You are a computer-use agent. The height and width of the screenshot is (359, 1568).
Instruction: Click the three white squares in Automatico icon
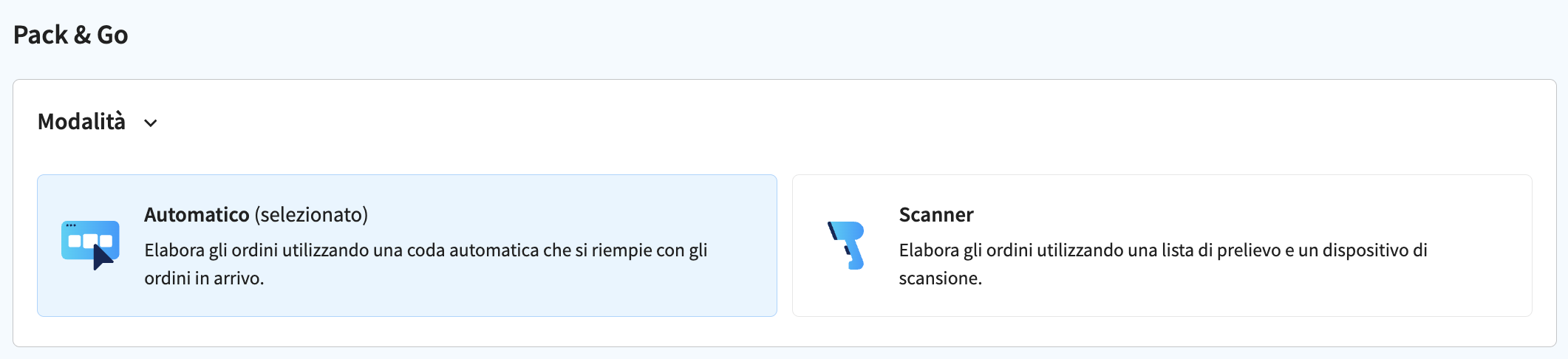click(90, 241)
